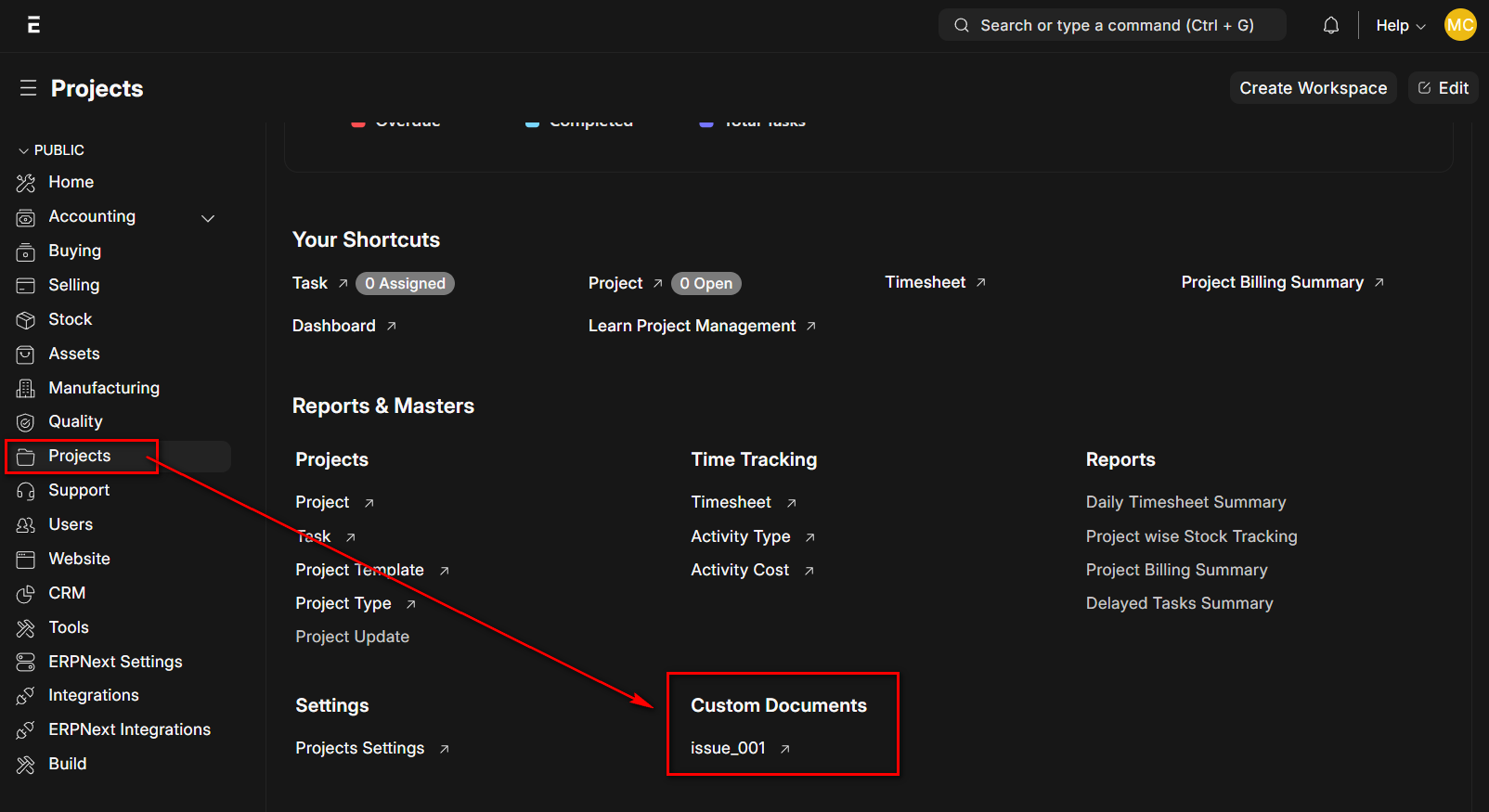Click the Edit workspace button
Screen dimensions: 1489x812
[x=1443, y=88]
